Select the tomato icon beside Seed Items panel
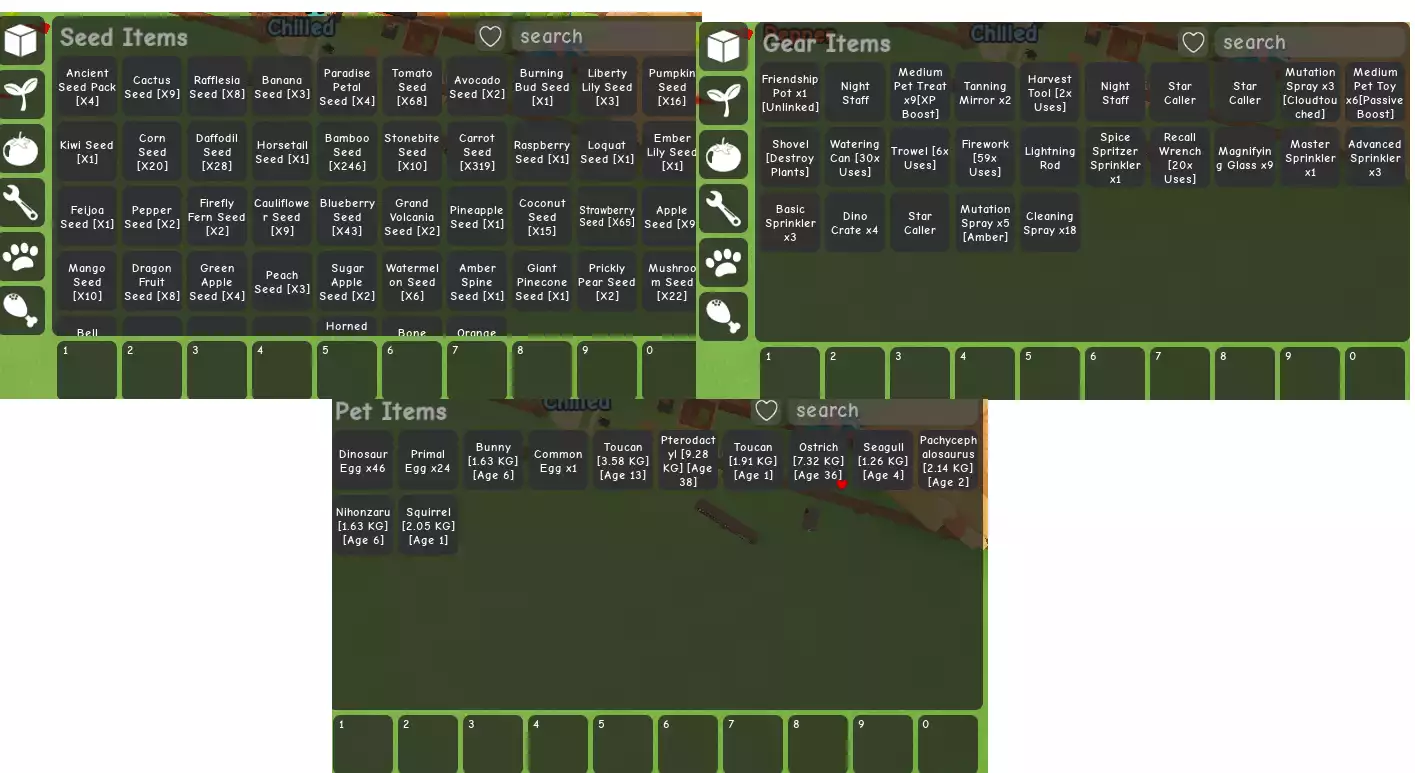This screenshot has height=773, width=1415. [22, 149]
